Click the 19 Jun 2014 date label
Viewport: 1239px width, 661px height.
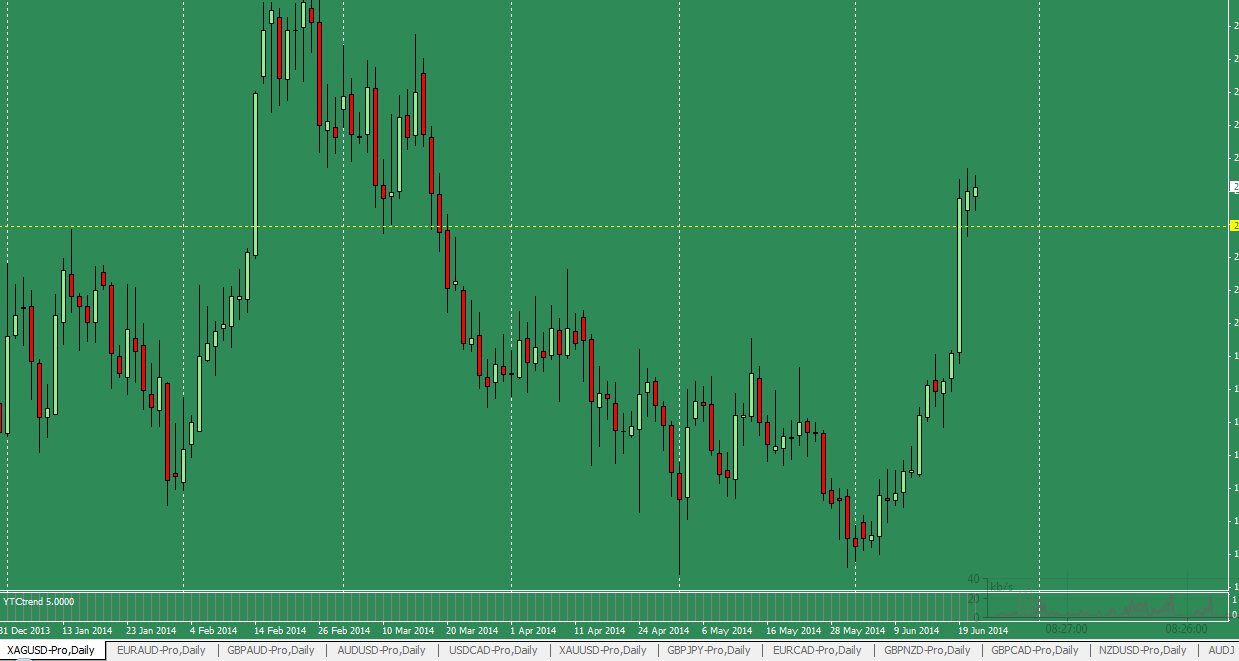tap(984, 631)
